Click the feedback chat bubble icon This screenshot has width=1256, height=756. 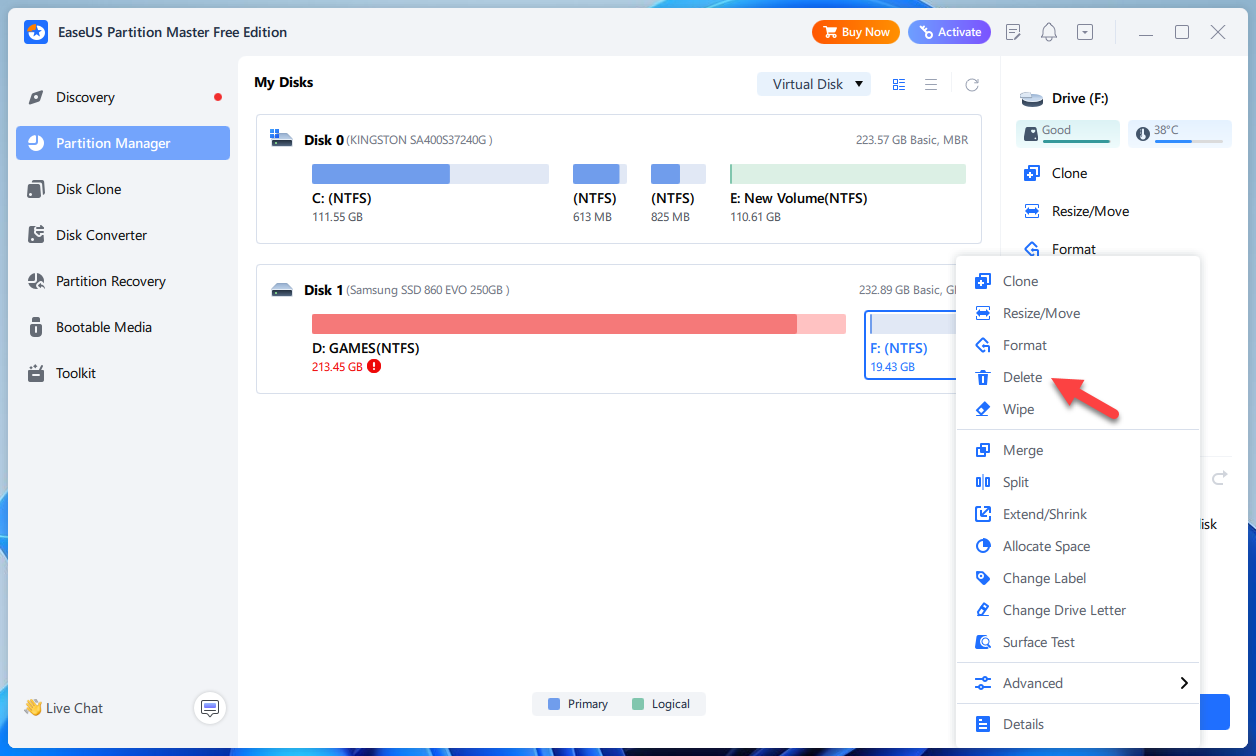(210, 708)
